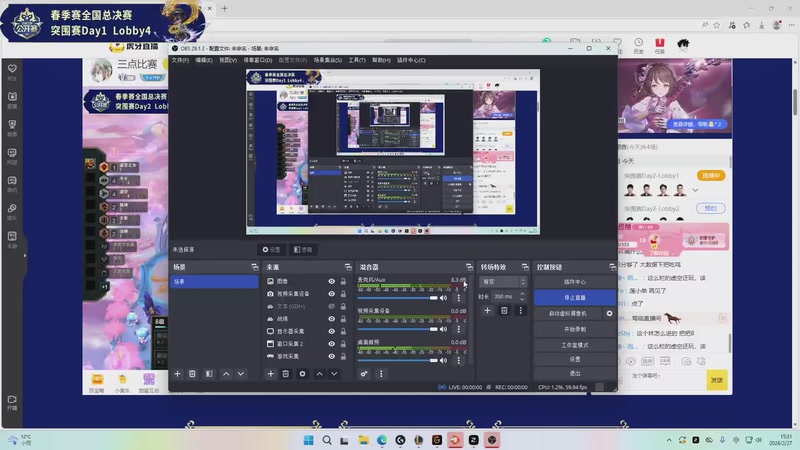Mute the 桌面音频 speaker icon
This screenshot has width=800, height=450.
[444, 360]
